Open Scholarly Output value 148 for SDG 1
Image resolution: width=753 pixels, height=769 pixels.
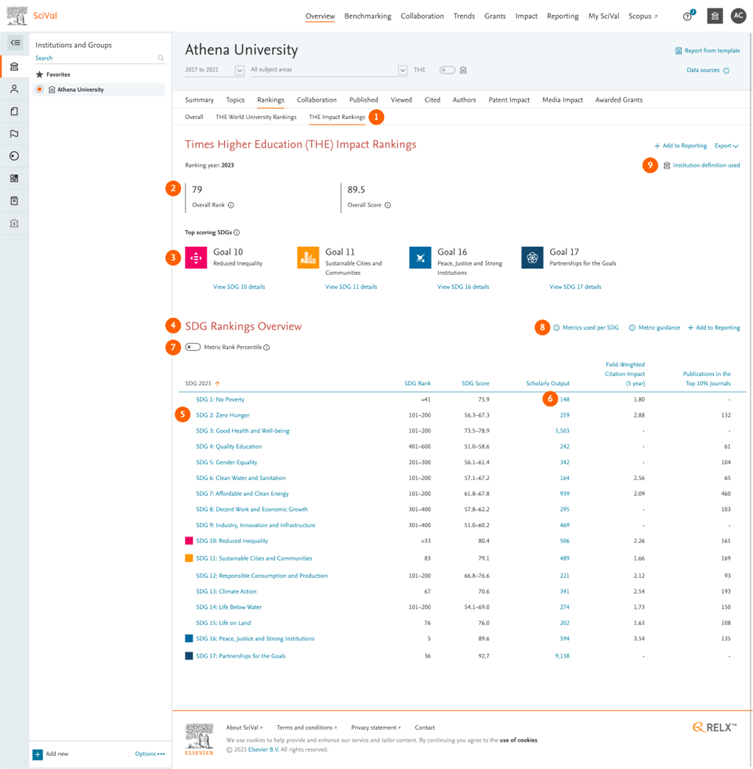click(x=565, y=400)
